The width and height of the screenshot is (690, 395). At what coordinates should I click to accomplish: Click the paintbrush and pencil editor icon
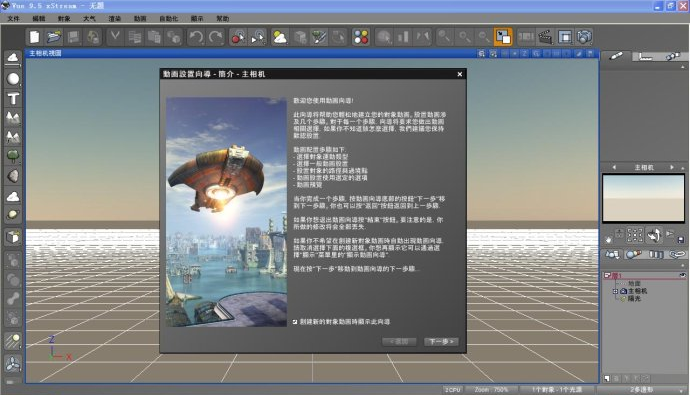coord(319,37)
